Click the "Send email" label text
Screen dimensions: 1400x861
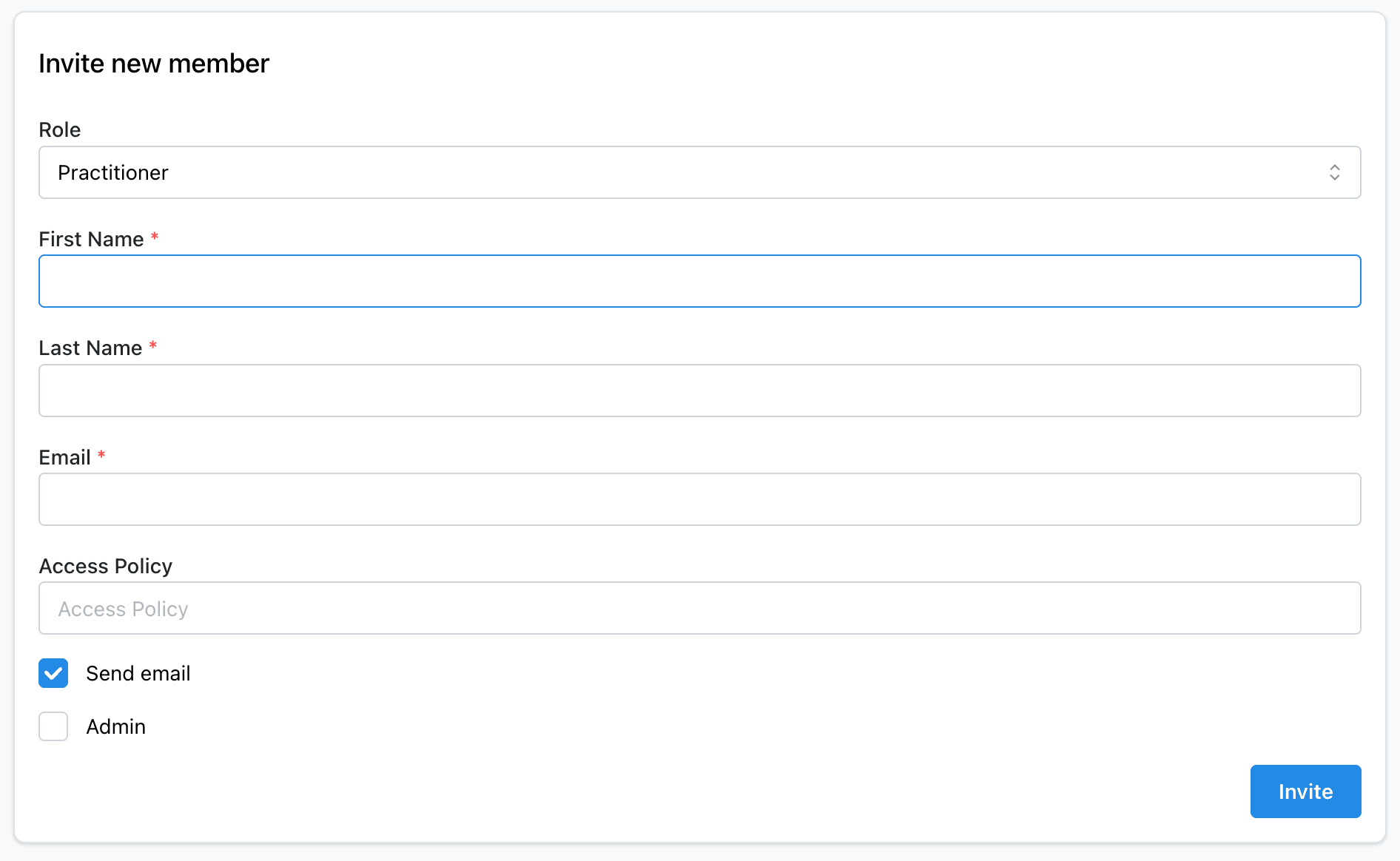click(x=138, y=673)
